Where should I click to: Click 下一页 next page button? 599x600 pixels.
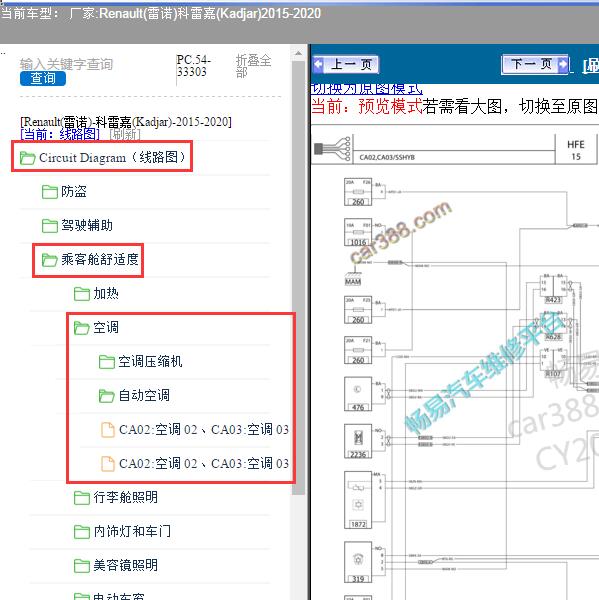point(535,64)
